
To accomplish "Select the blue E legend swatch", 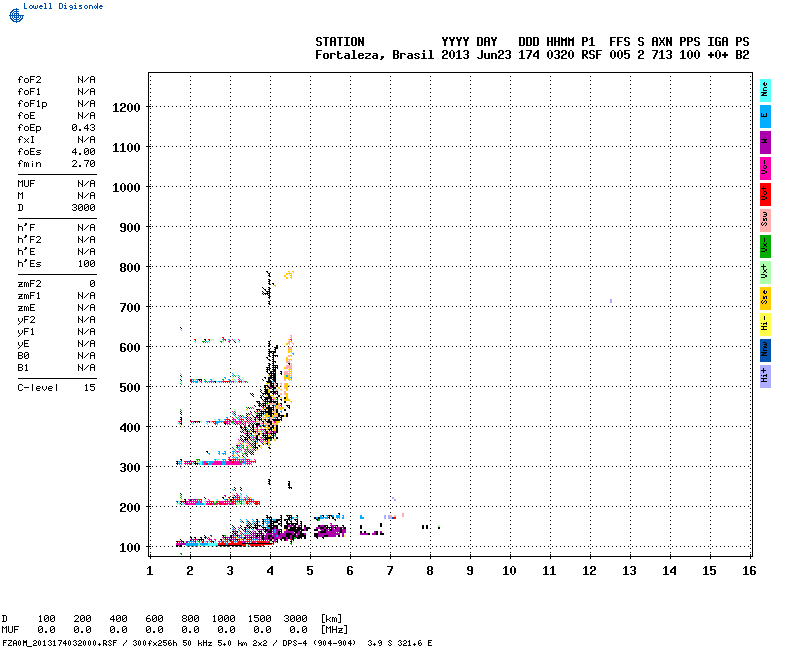I will click(765, 116).
